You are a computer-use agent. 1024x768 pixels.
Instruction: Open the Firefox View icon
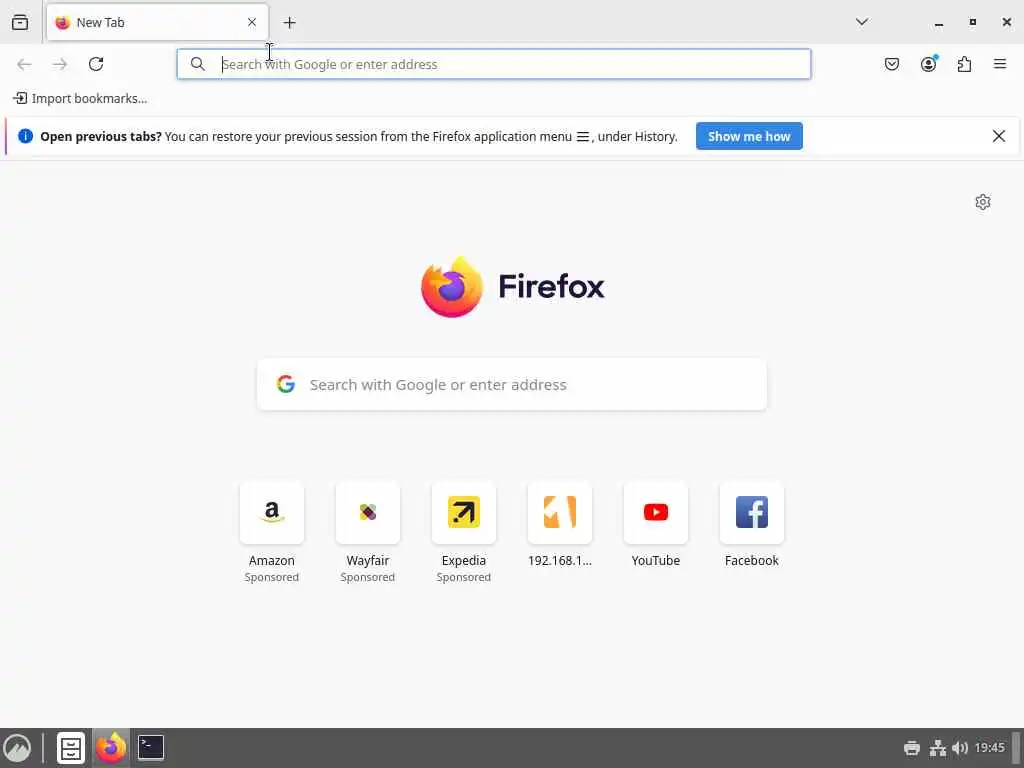[x=20, y=22]
